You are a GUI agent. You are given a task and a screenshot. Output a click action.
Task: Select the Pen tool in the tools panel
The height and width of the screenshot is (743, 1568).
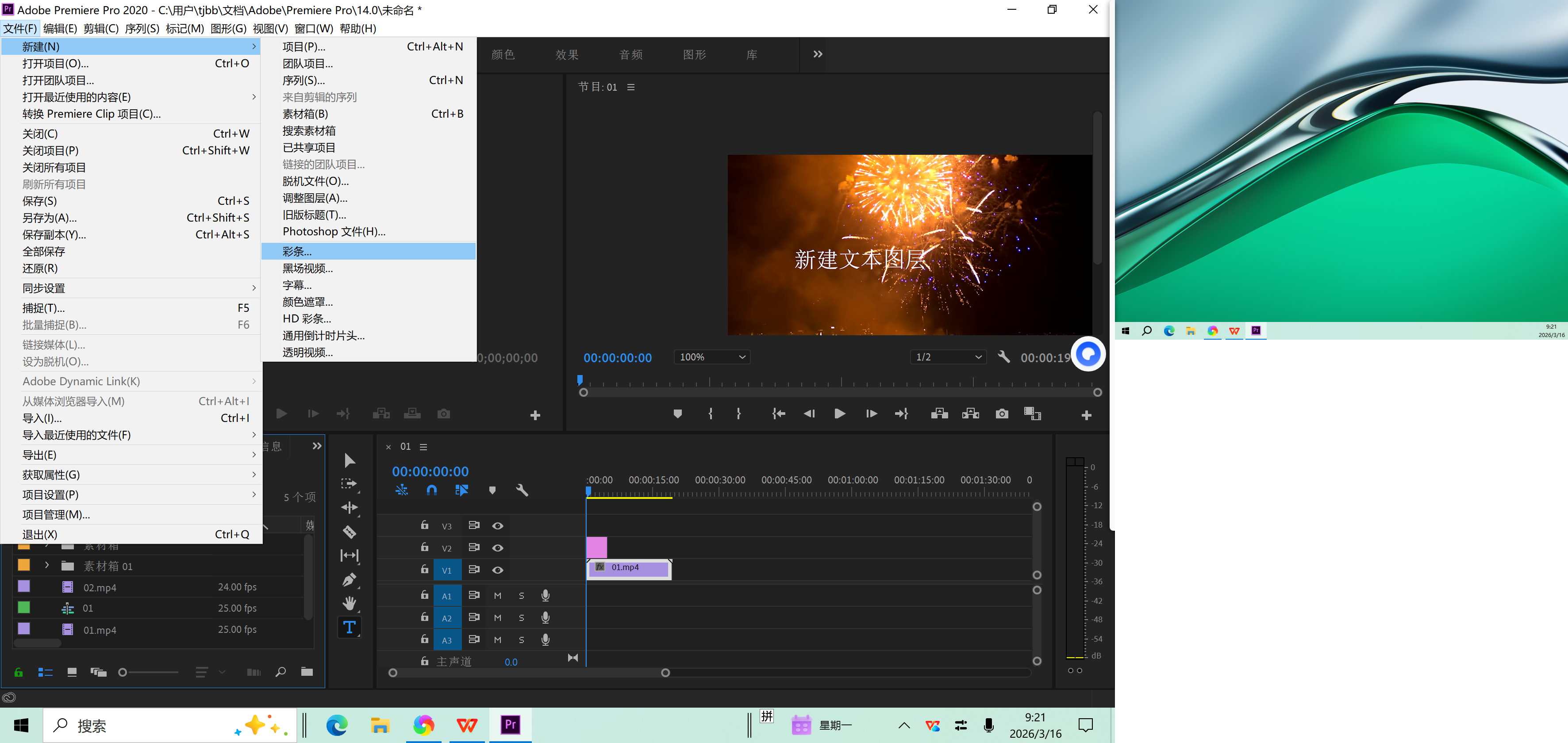click(x=350, y=579)
